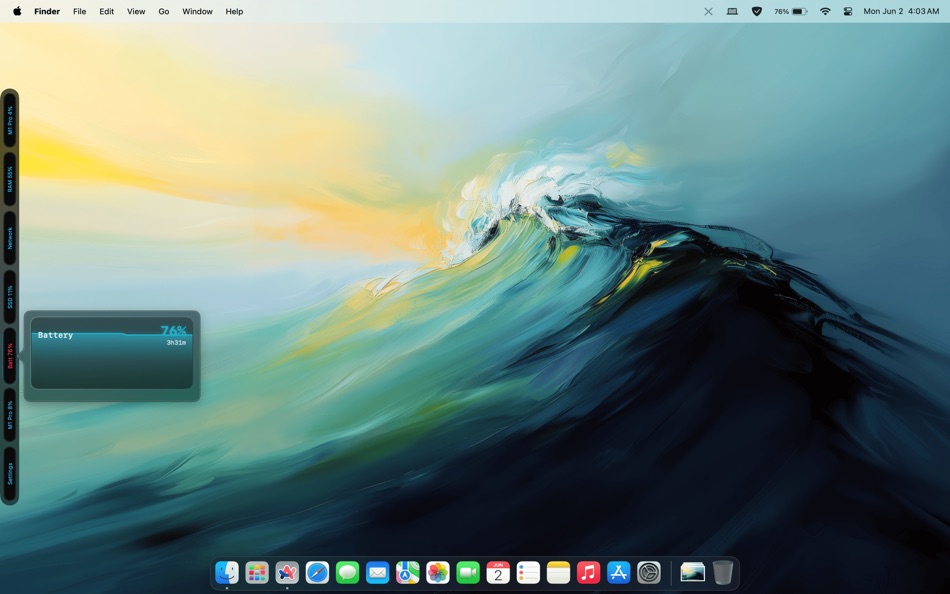Click the shield checkmark menu bar icon
Viewport: 950px width, 594px height.
[x=757, y=11]
